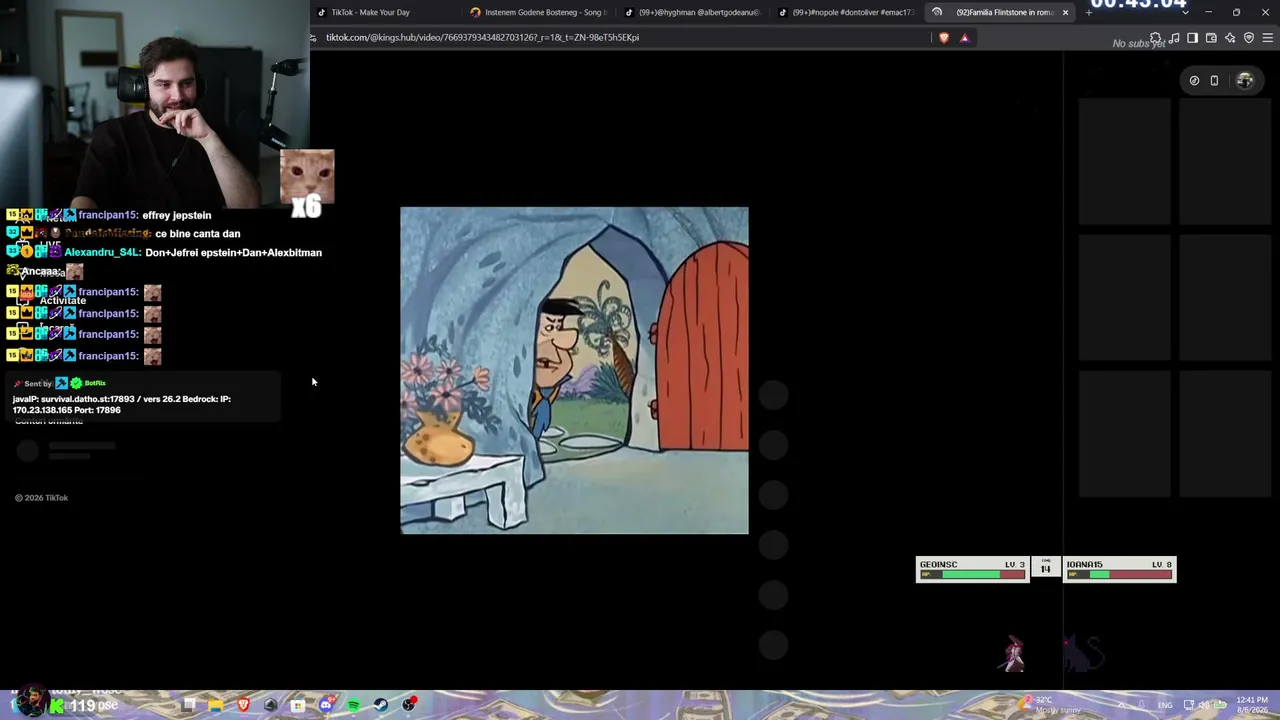Open Discord from the taskbar
The height and width of the screenshot is (720, 1280).
coord(325,705)
